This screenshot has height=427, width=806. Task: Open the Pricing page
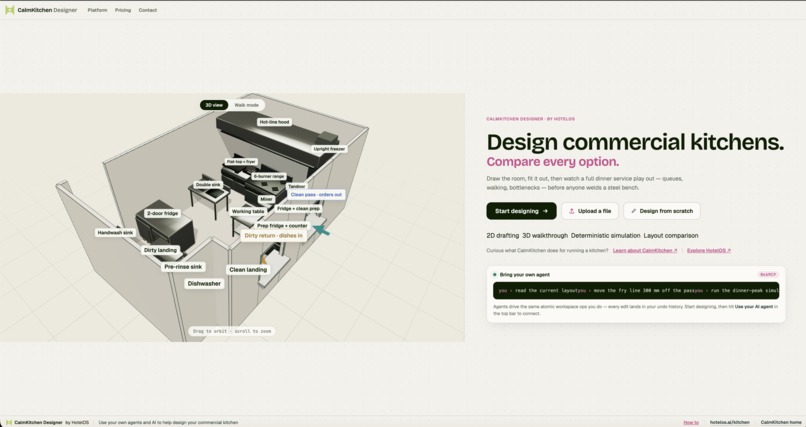pos(123,10)
